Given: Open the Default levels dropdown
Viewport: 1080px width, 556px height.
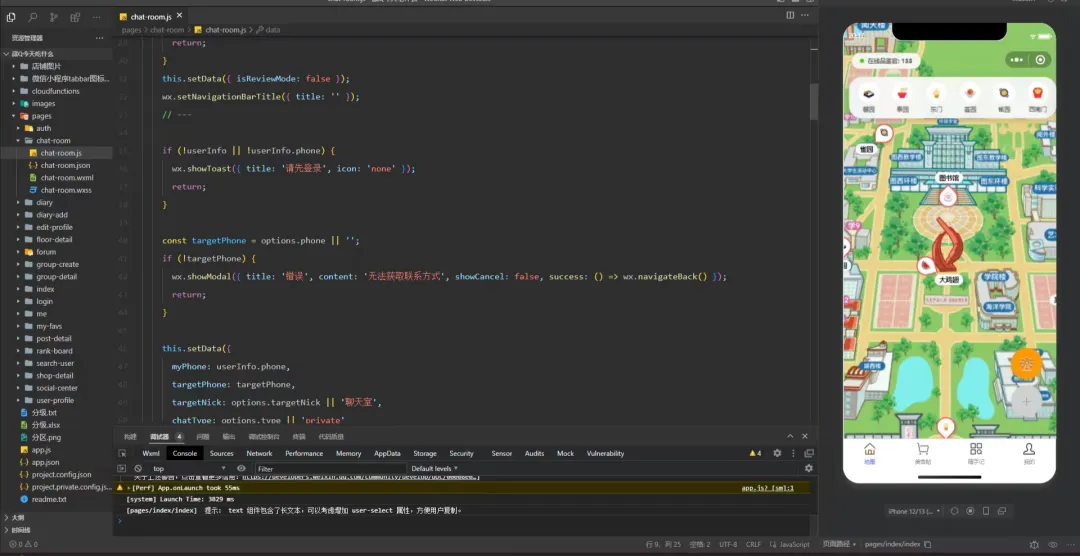Looking at the screenshot, I should [434, 468].
